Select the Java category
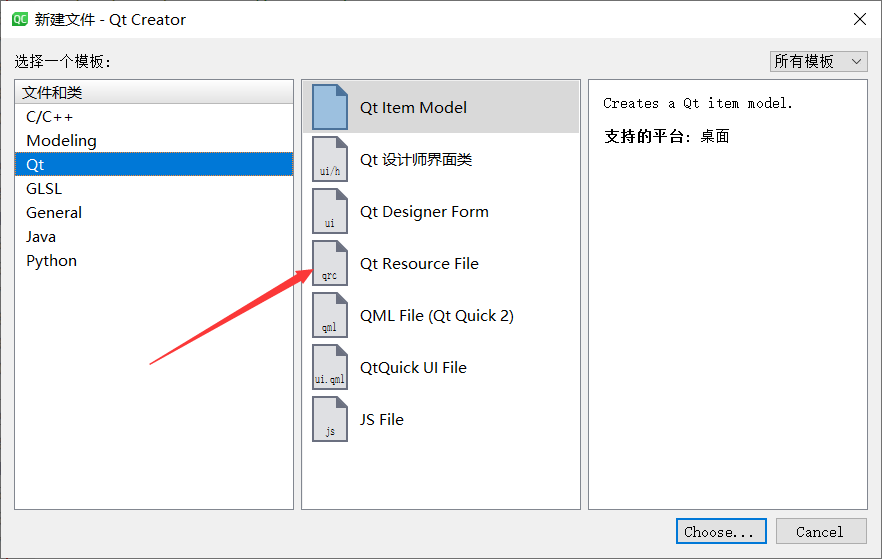882x559 pixels. point(154,237)
